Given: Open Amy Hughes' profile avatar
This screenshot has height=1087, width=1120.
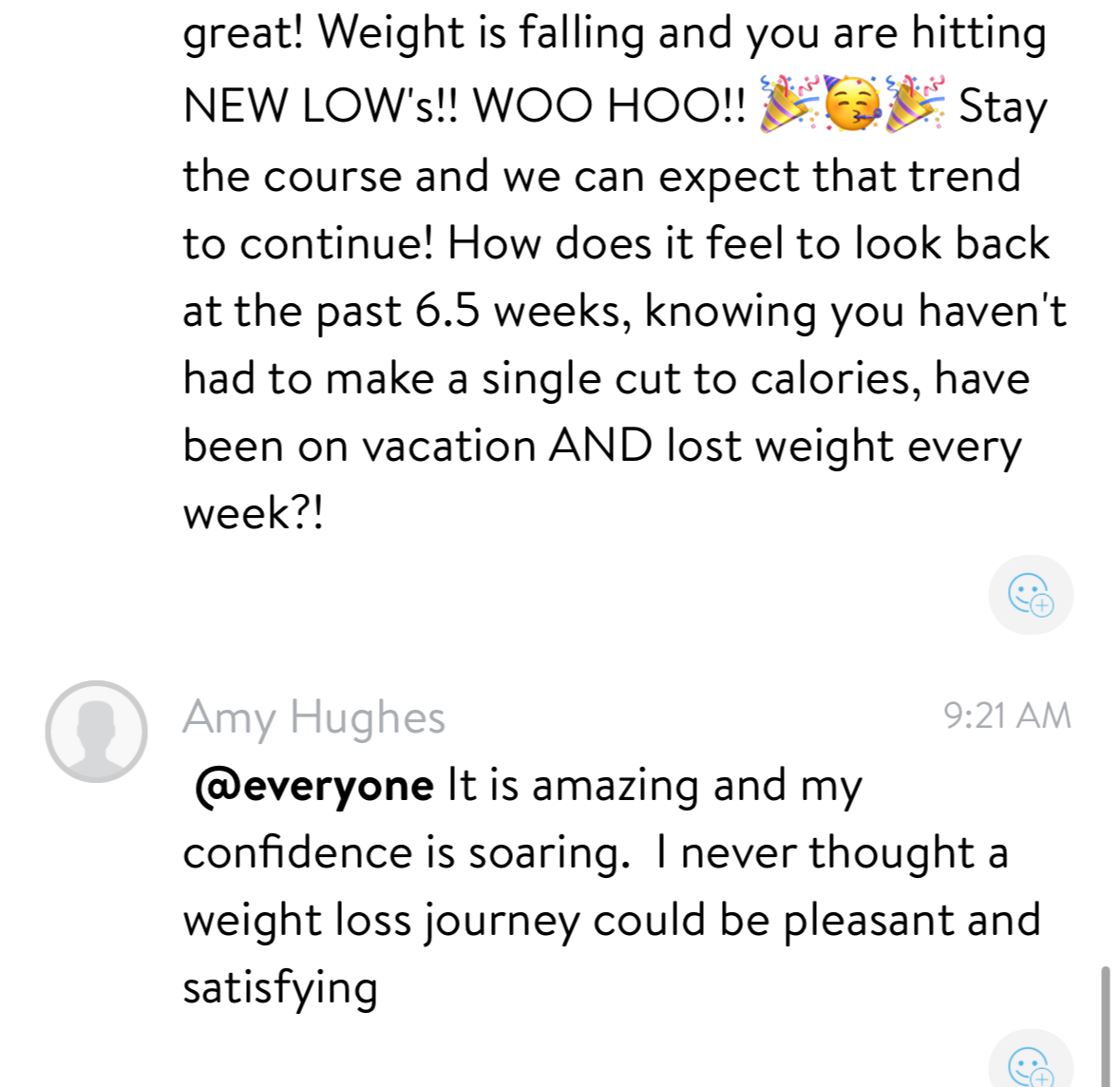Looking at the screenshot, I should pos(96,731).
